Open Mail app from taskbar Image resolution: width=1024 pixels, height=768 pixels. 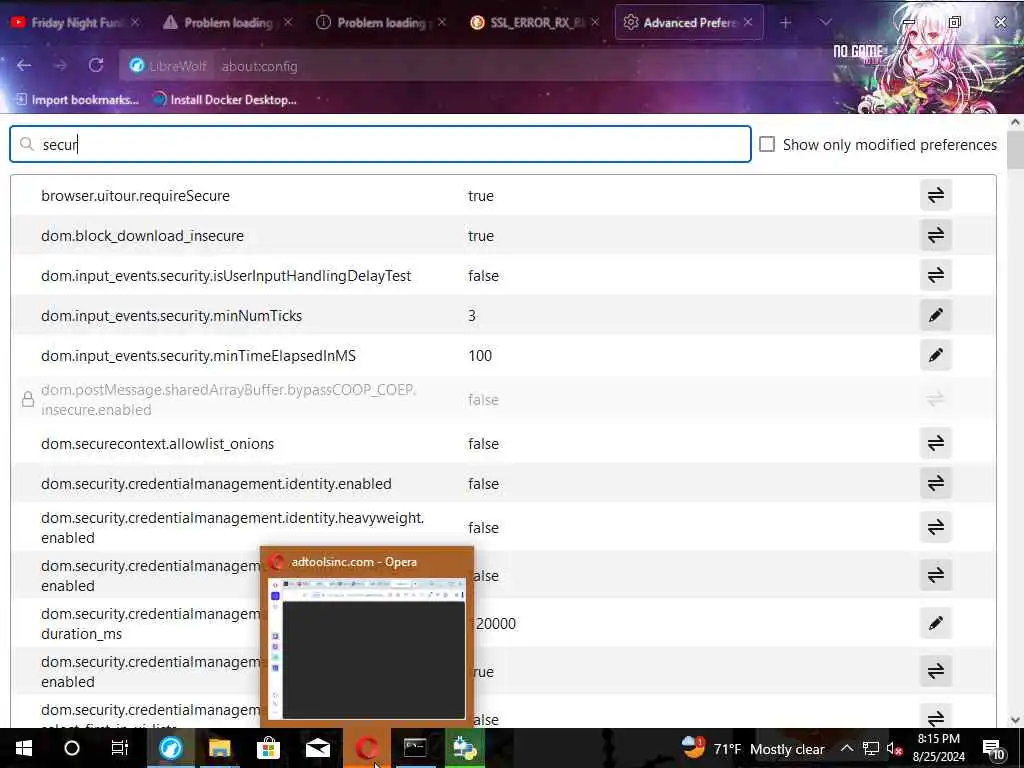(x=317, y=748)
